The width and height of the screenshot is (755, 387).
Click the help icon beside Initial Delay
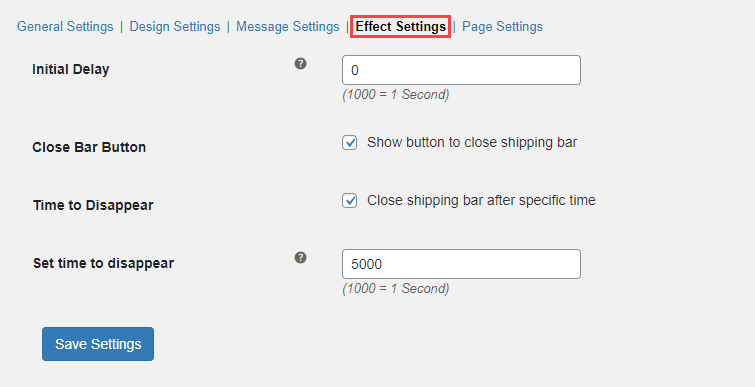[300, 64]
